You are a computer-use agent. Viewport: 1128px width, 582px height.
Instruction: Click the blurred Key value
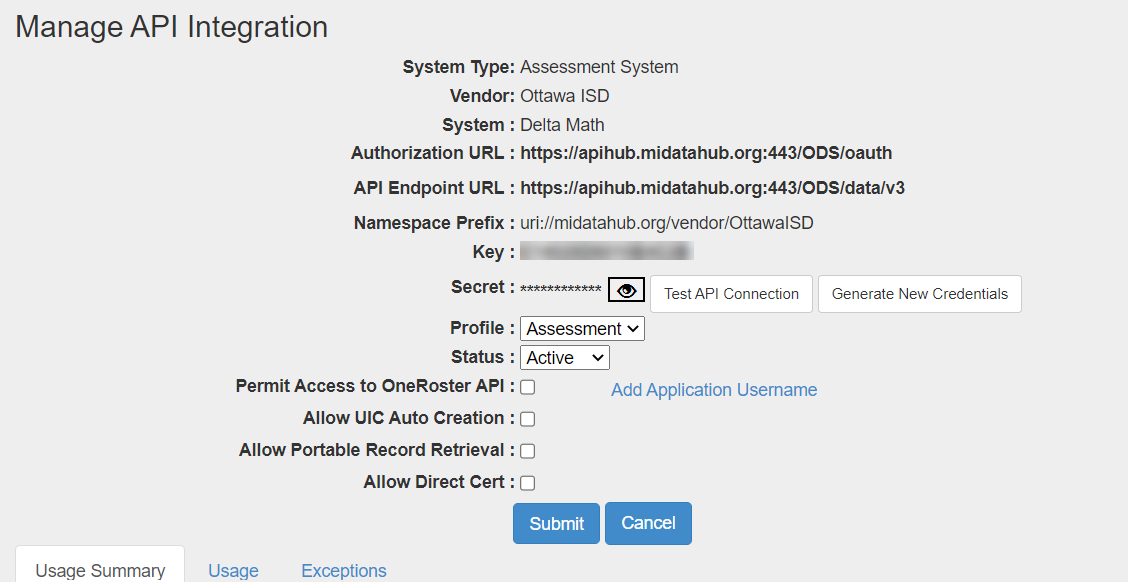tap(606, 251)
